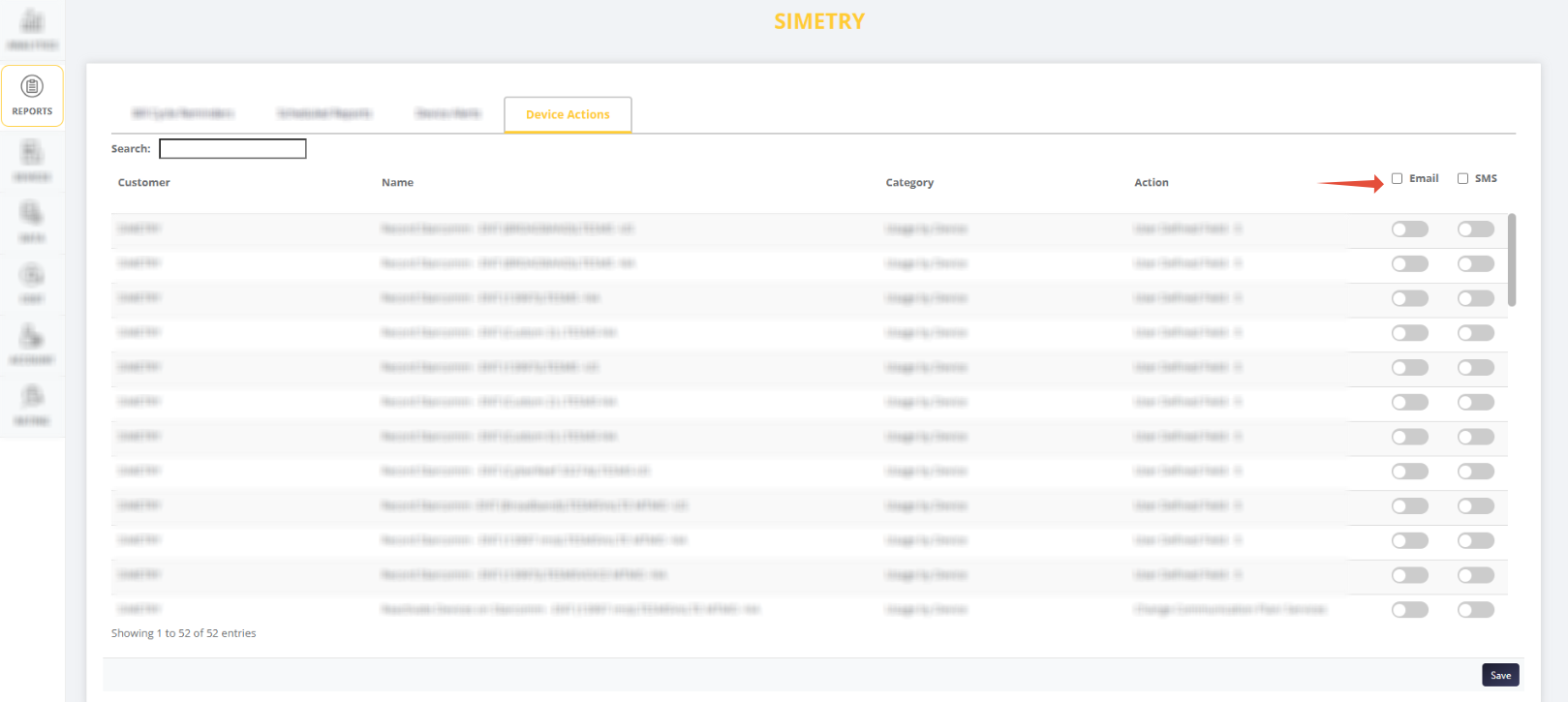
Task: Open the Bill Cycle Reminders tab
Action: click(182, 113)
